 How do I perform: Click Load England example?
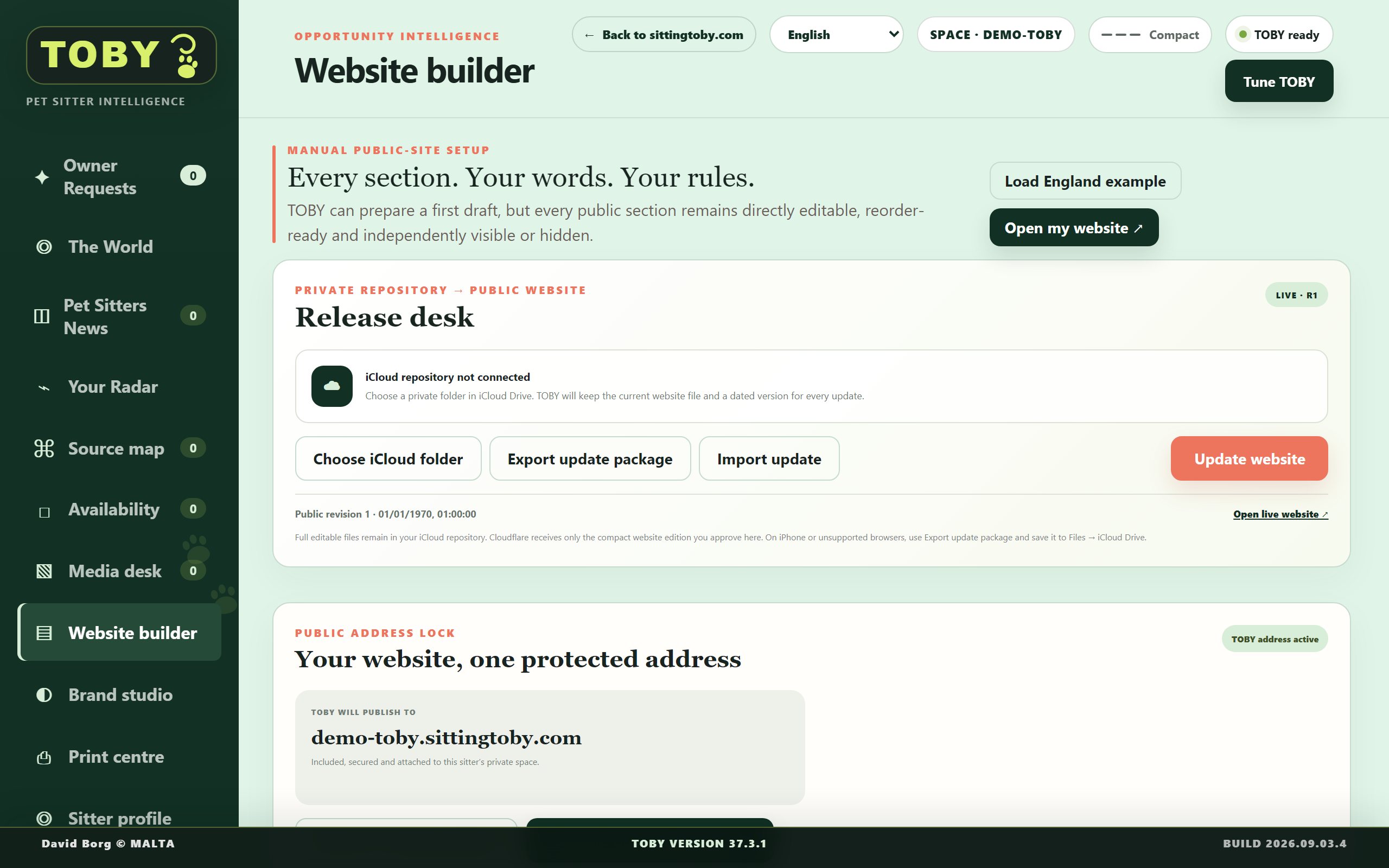tap(1085, 181)
